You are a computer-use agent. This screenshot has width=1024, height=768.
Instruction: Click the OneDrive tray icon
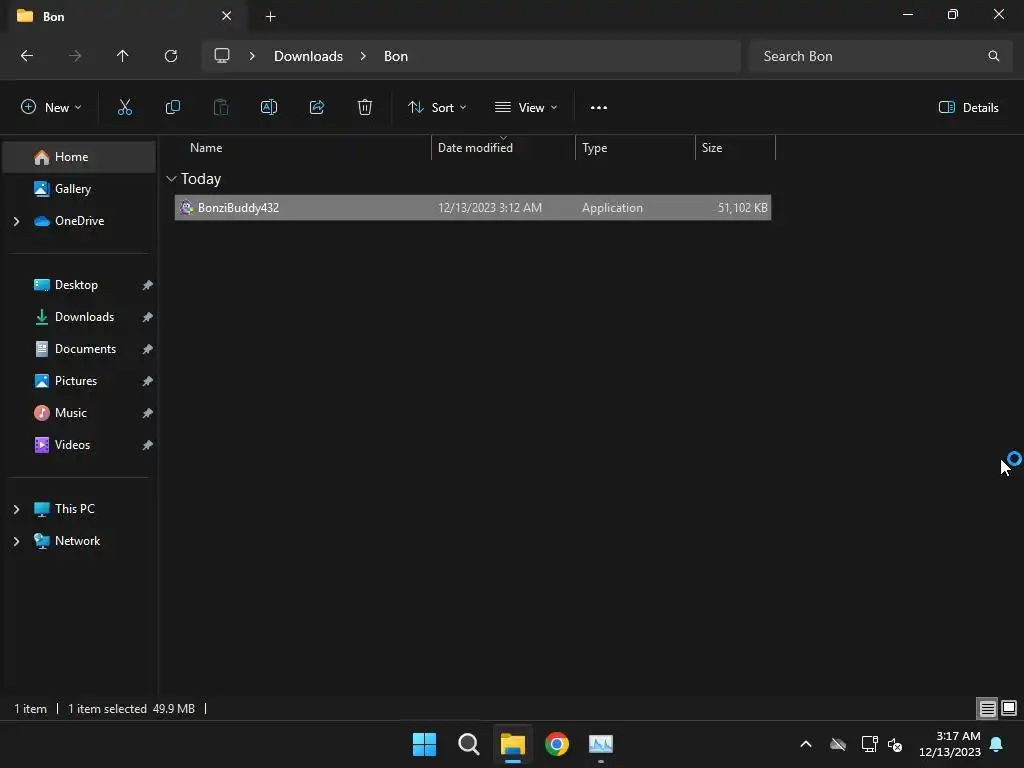coord(838,744)
